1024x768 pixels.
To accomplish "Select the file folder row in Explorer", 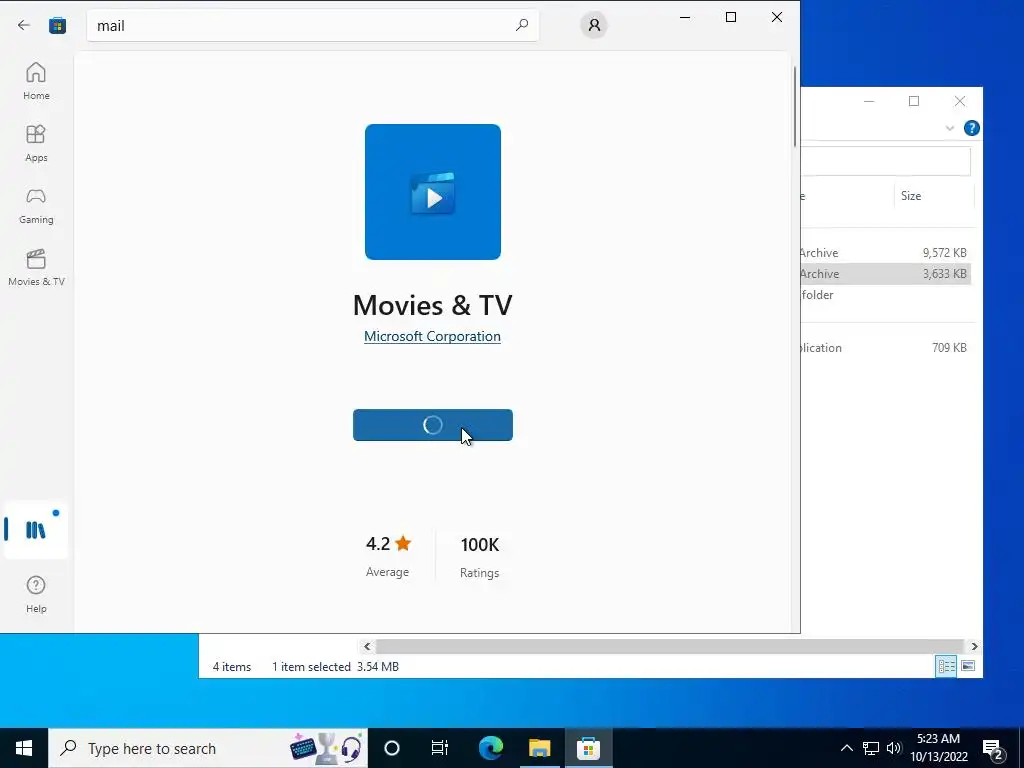I will (x=886, y=295).
